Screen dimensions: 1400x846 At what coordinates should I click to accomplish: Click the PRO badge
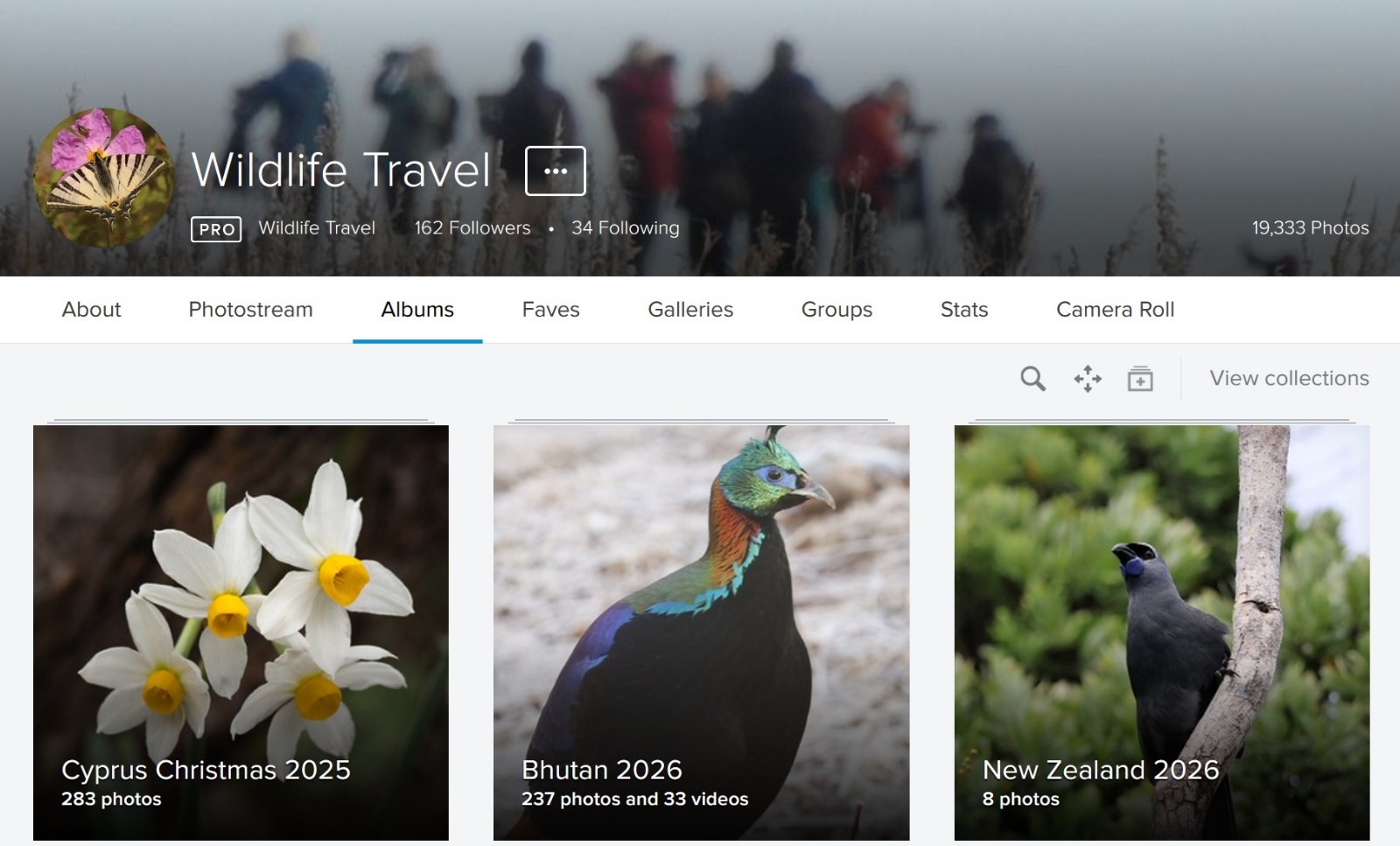pos(216,229)
